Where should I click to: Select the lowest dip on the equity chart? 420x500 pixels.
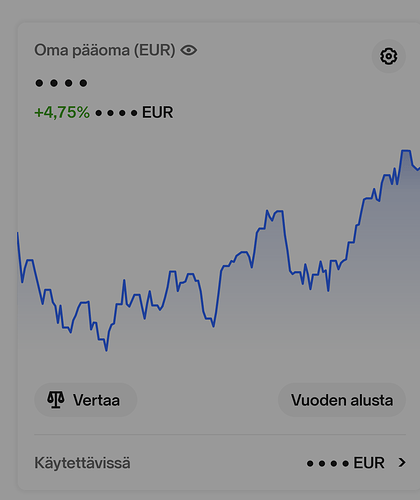pyautogui.click(x=106, y=350)
